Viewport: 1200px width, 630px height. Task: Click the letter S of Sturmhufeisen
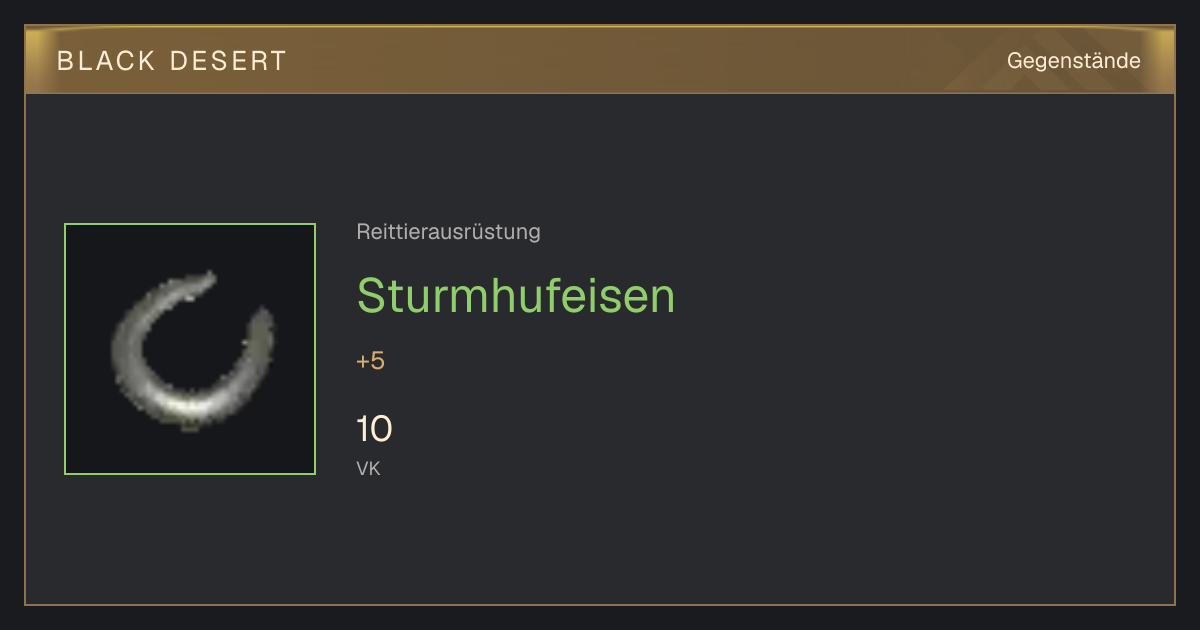coord(371,296)
